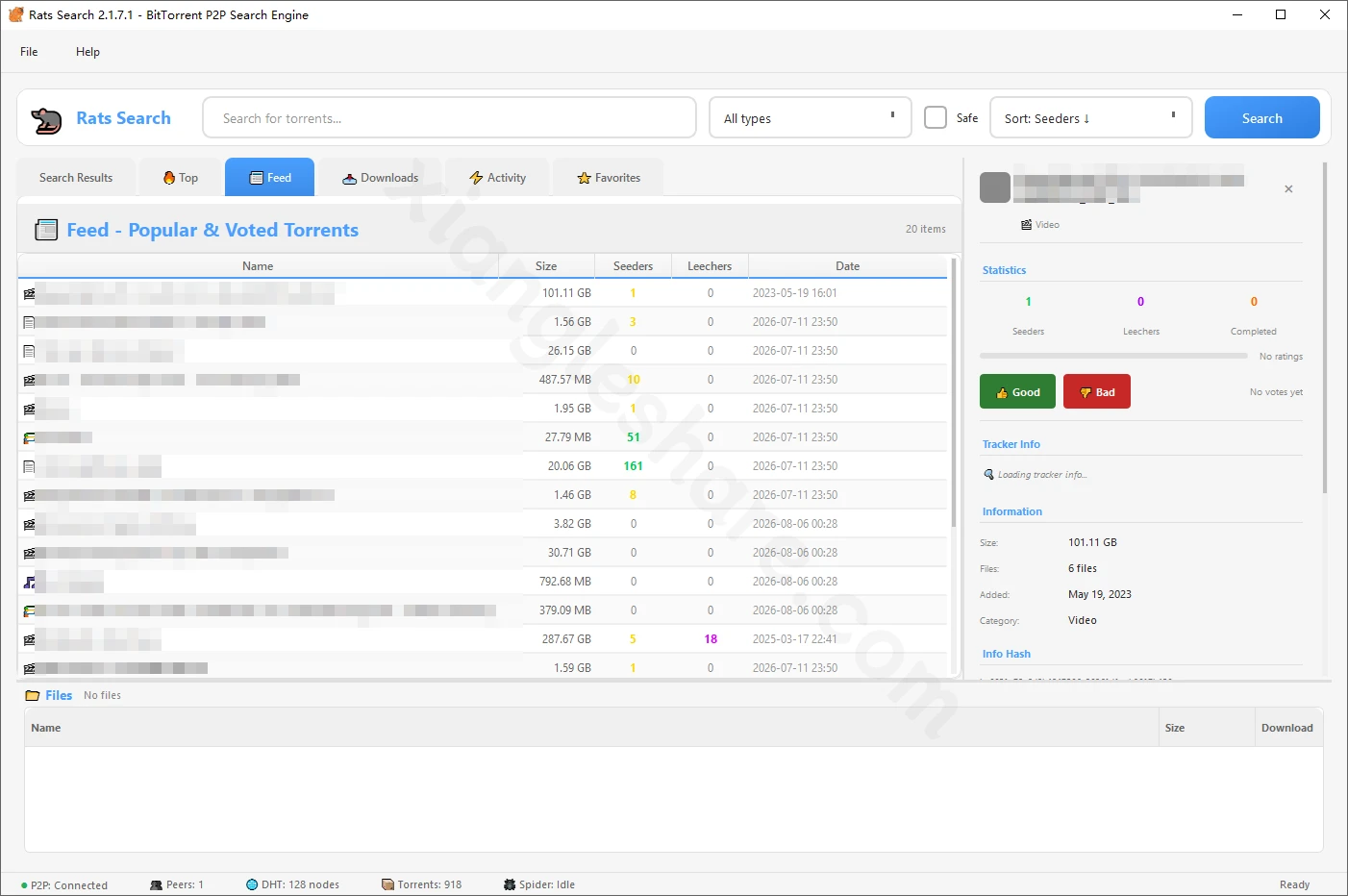Image resolution: width=1348 pixels, height=896 pixels.
Task: Open the Help menu
Action: point(87,52)
